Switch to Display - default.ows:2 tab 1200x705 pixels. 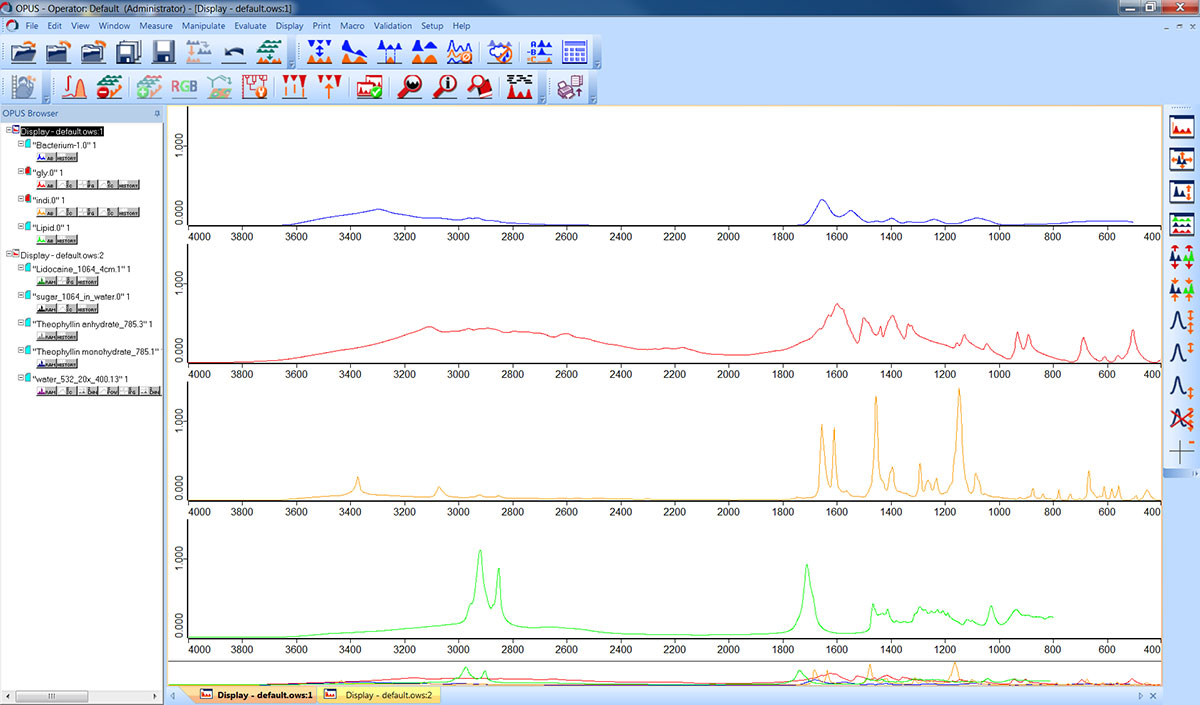click(x=388, y=694)
